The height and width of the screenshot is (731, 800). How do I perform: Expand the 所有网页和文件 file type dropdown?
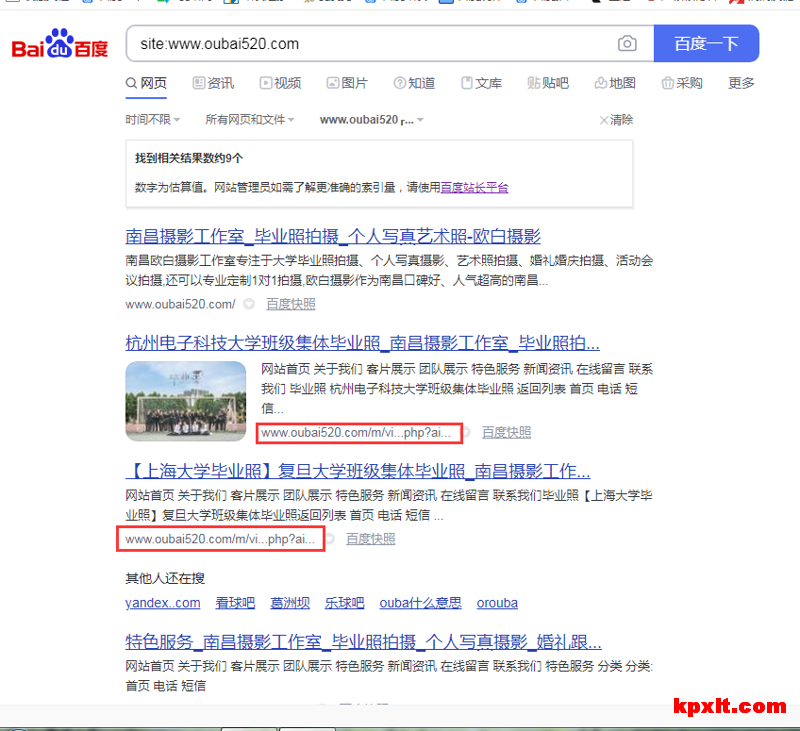[x=249, y=120]
